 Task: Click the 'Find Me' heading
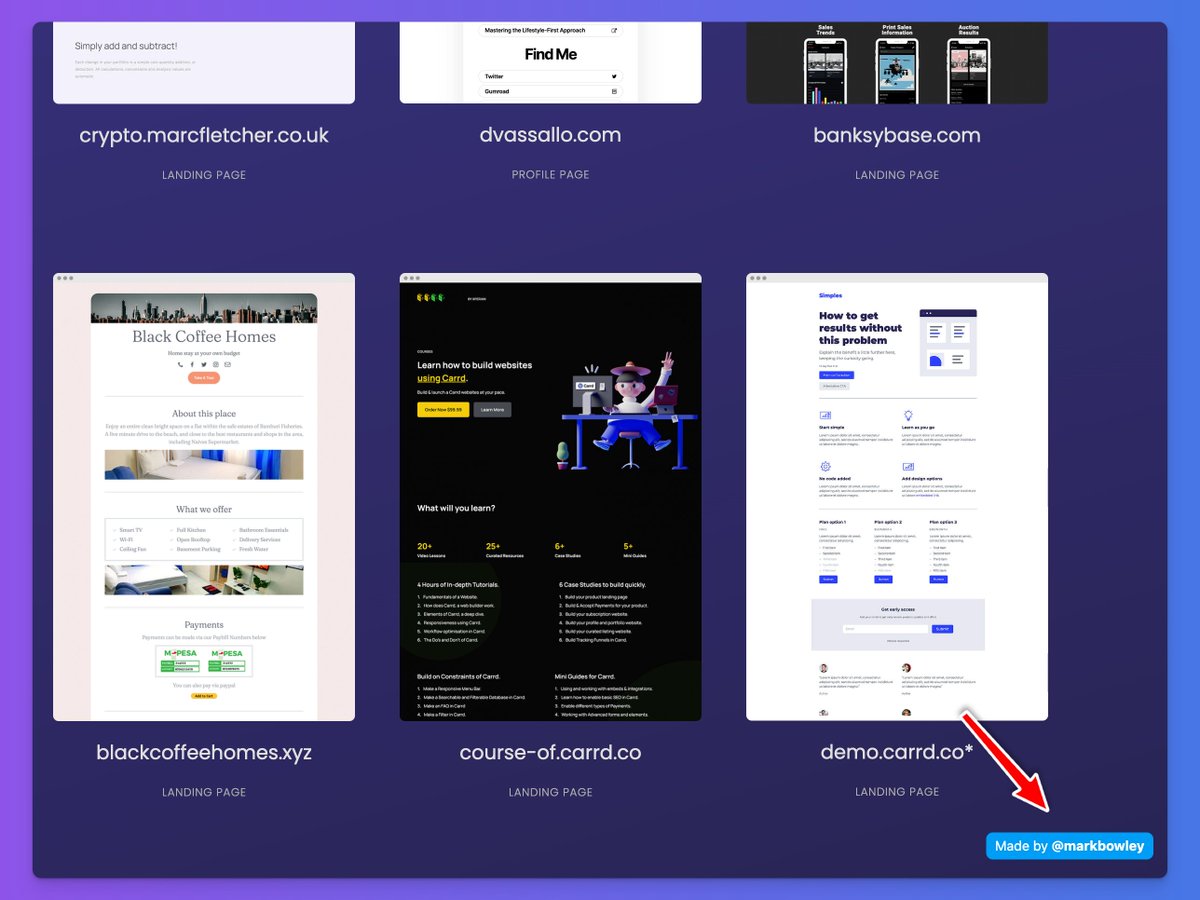pyautogui.click(x=551, y=54)
